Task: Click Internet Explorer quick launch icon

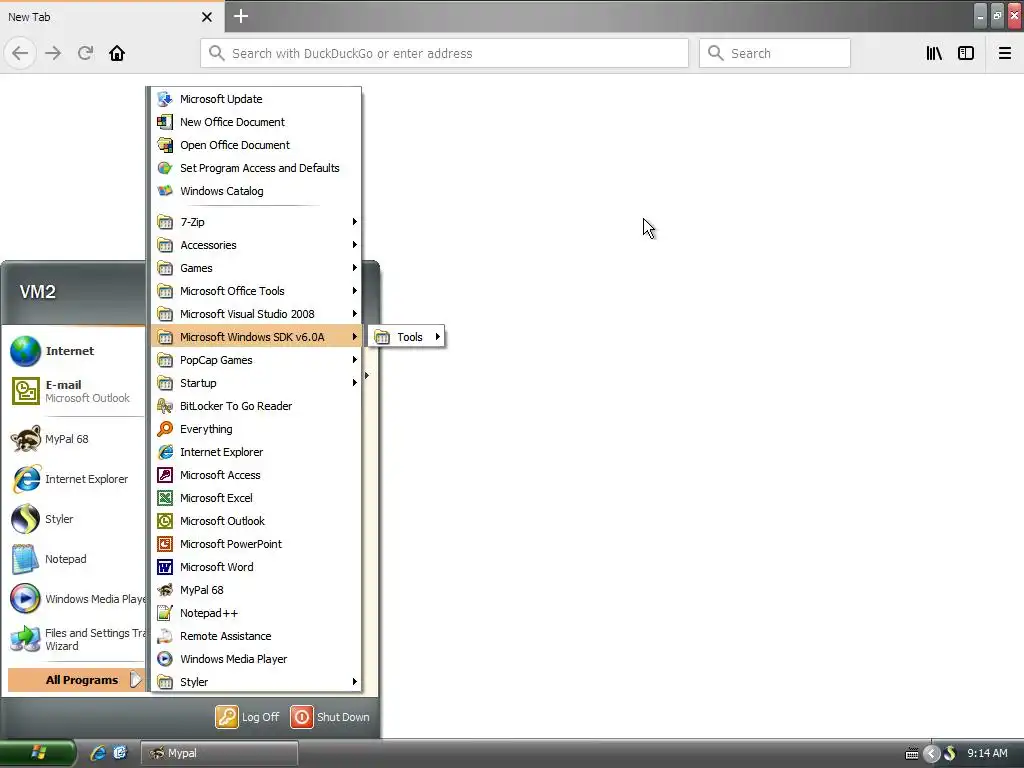Action: [x=98, y=753]
